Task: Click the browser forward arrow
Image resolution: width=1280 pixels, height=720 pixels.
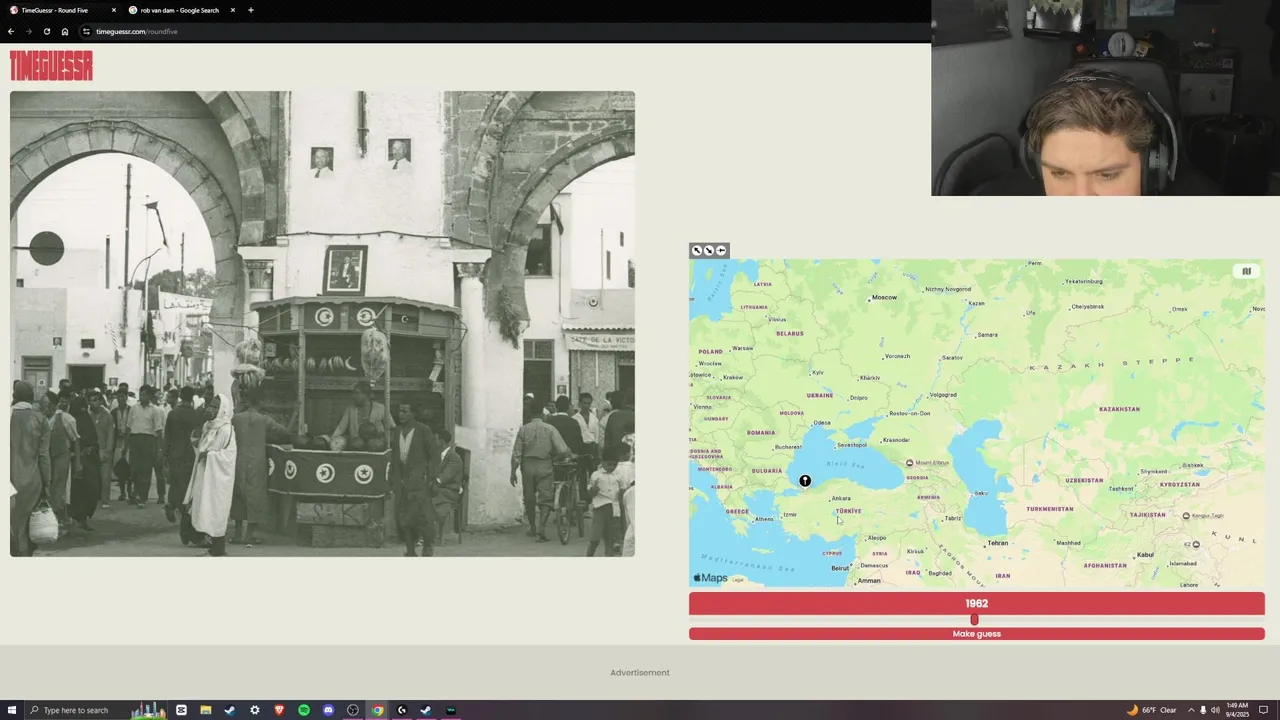Action: click(x=28, y=31)
